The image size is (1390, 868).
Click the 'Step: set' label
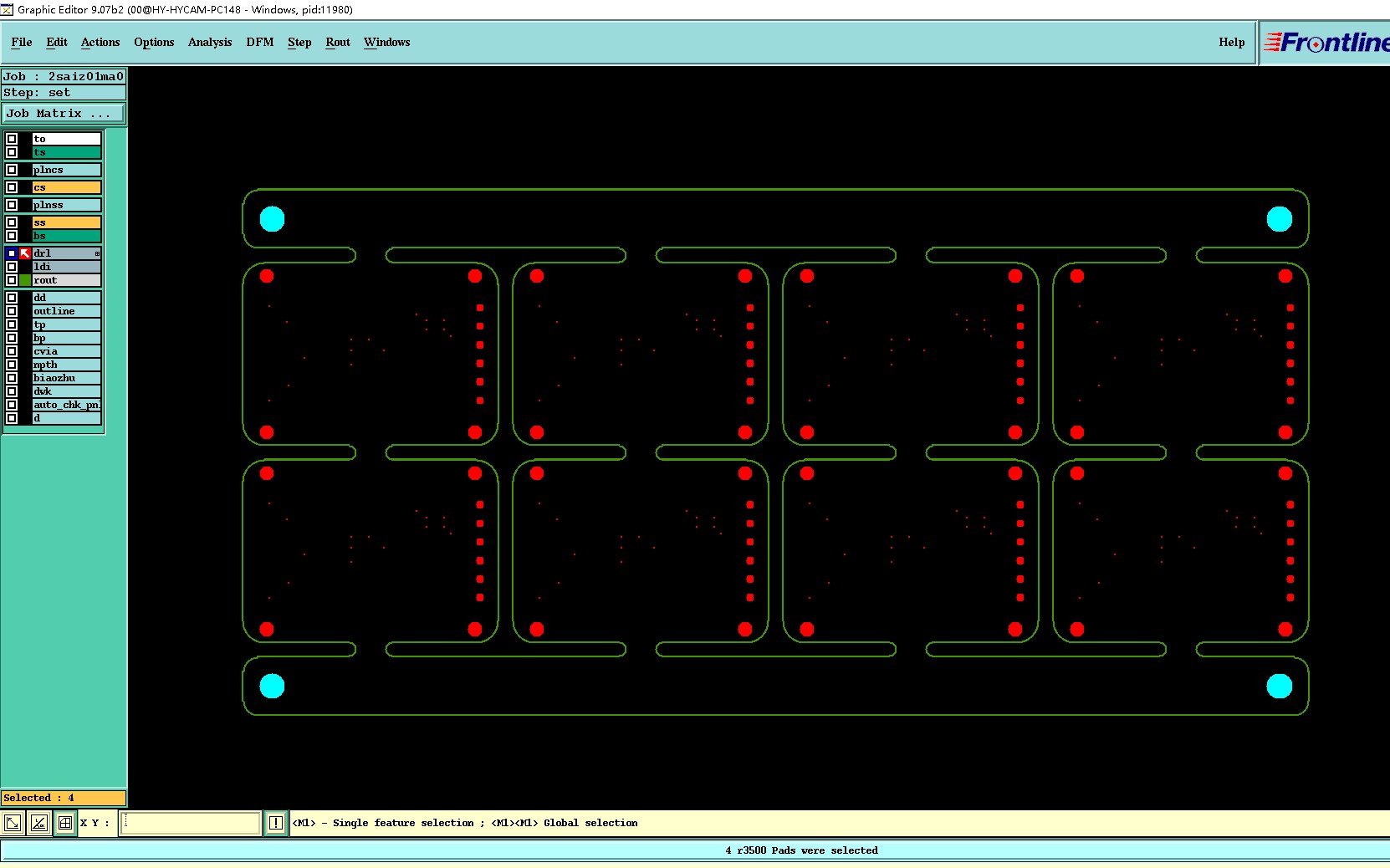64,93
